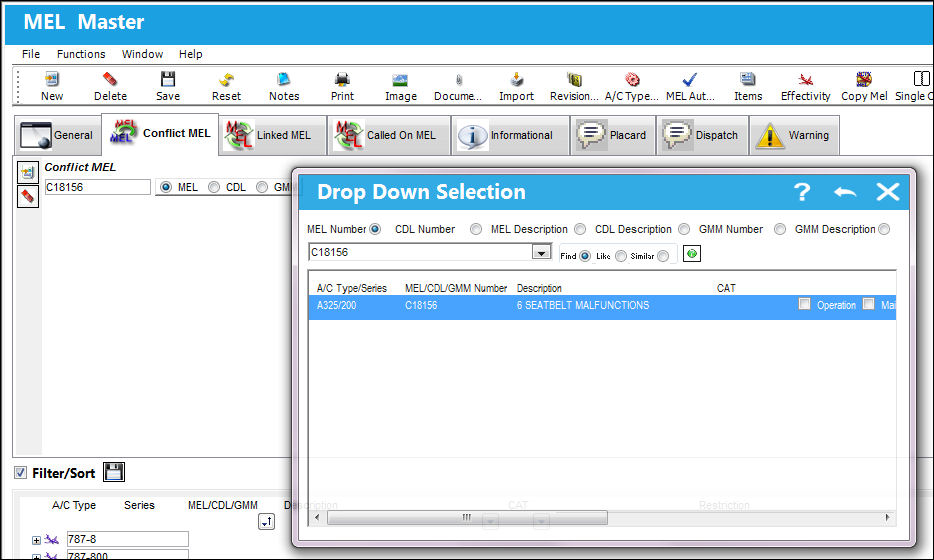
Task: Open the Window menu
Action: (142, 54)
